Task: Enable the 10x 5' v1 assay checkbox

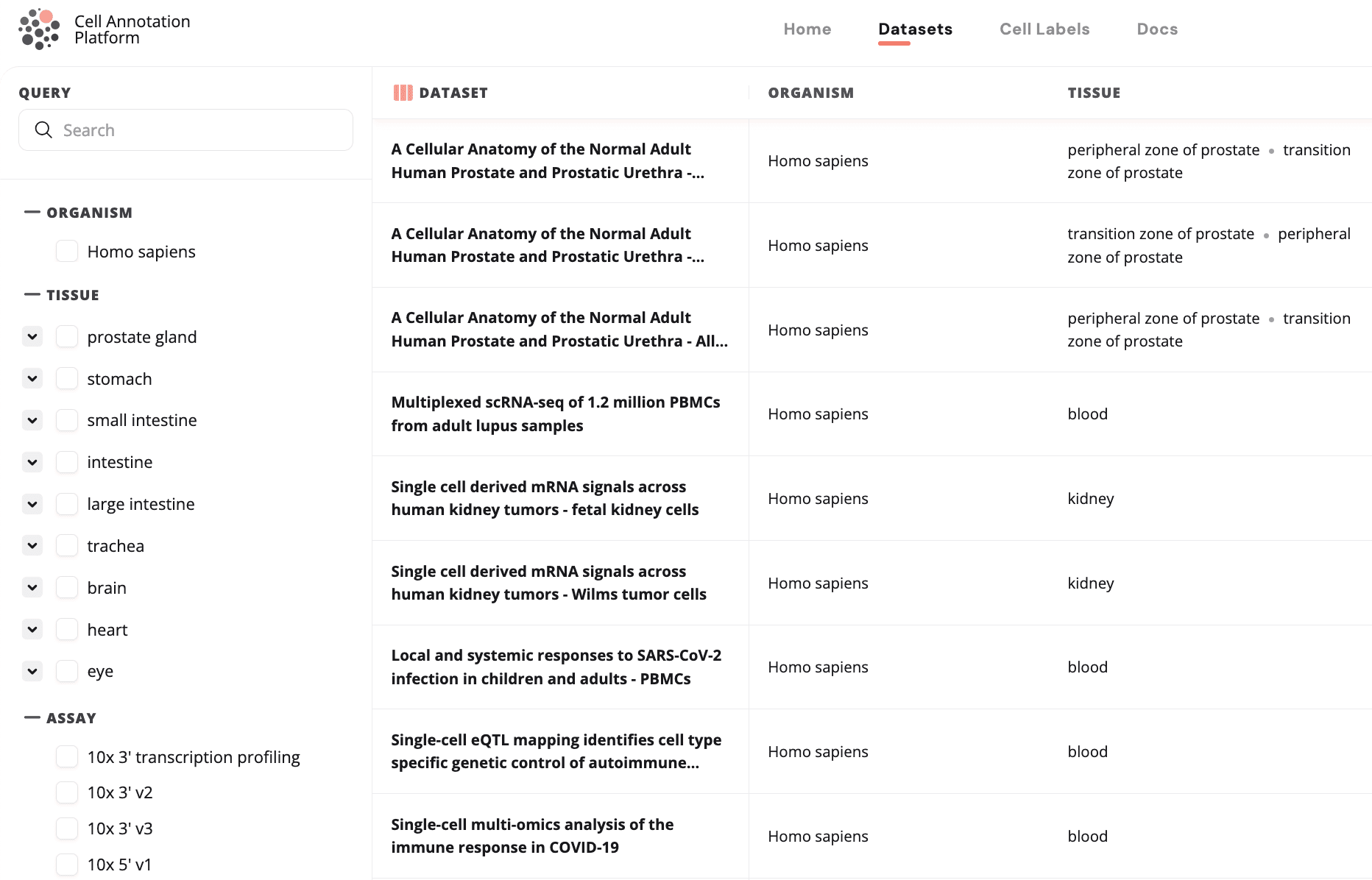Action: pos(66,864)
